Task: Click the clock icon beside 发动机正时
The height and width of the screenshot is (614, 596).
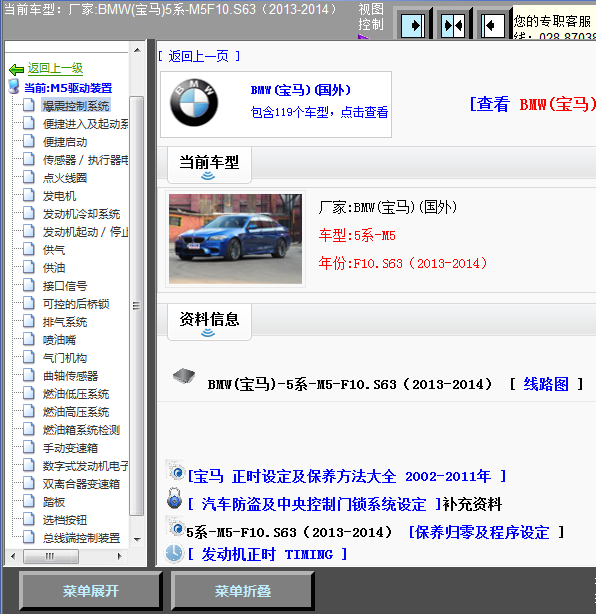Action: pos(173,553)
